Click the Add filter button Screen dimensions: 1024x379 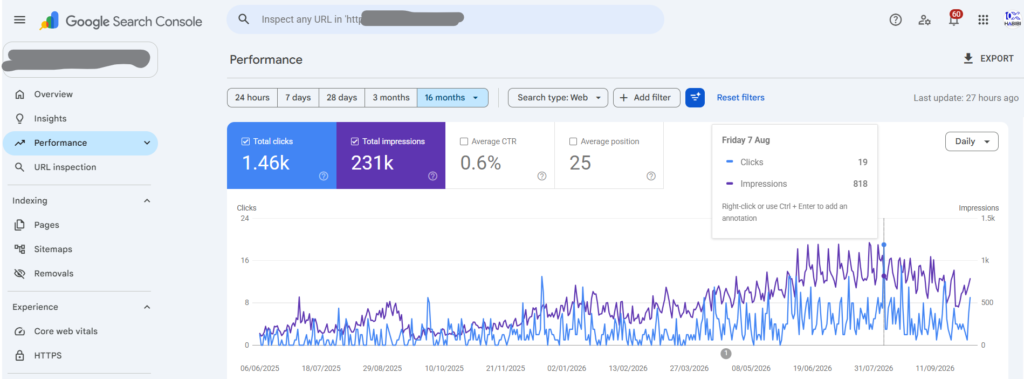pos(647,97)
